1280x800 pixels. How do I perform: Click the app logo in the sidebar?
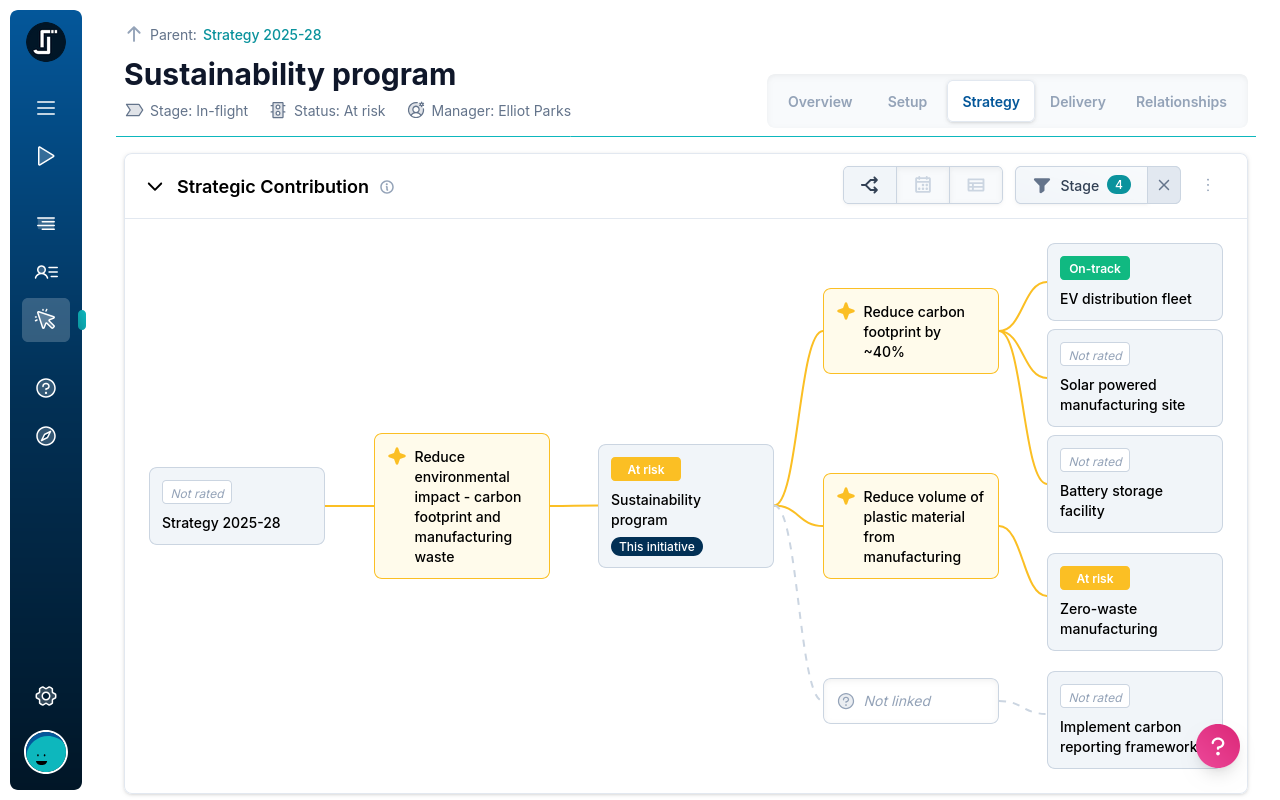(46, 42)
